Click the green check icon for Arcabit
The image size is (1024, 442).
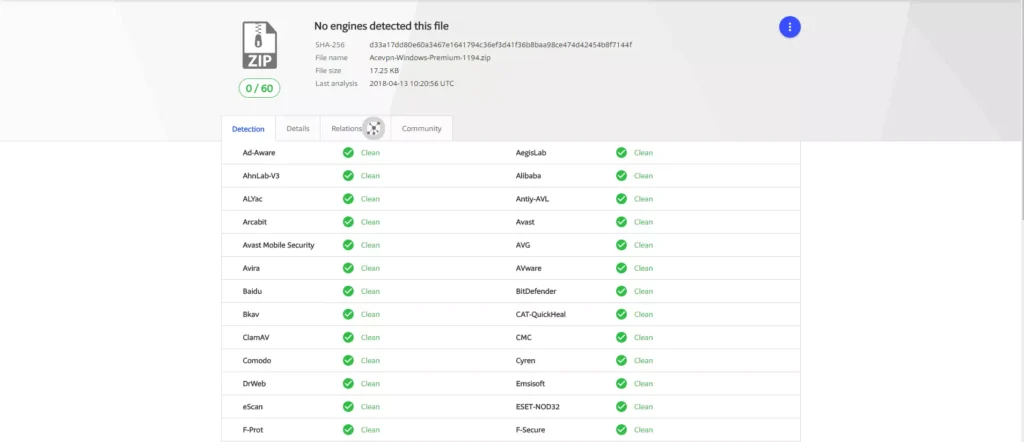coord(348,222)
